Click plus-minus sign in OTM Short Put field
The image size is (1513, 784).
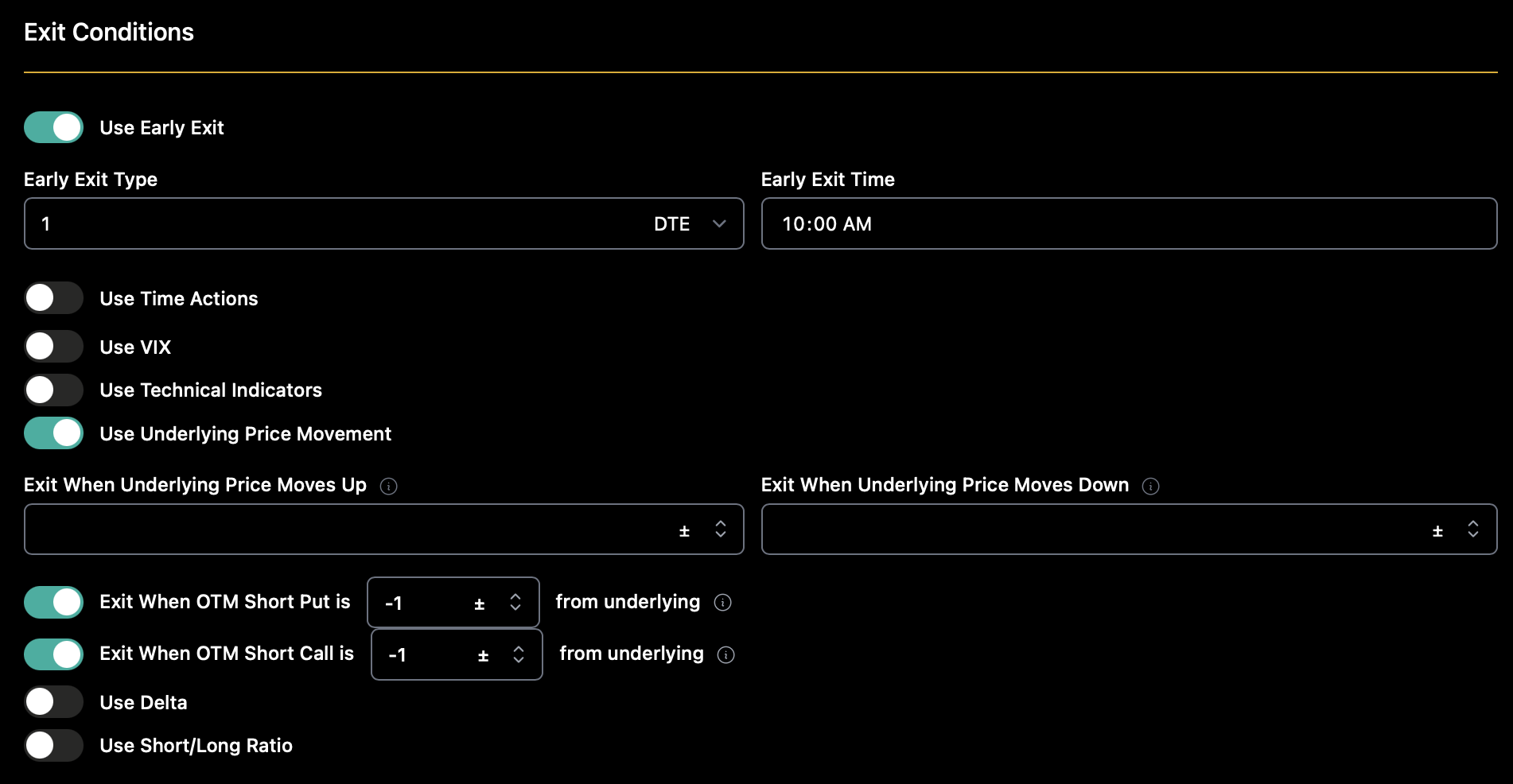[x=479, y=604]
